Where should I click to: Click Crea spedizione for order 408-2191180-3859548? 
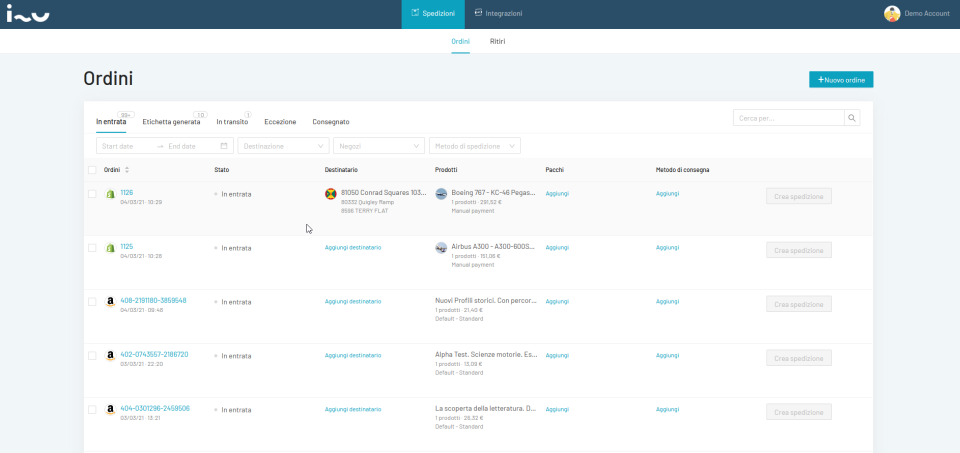point(799,304)
